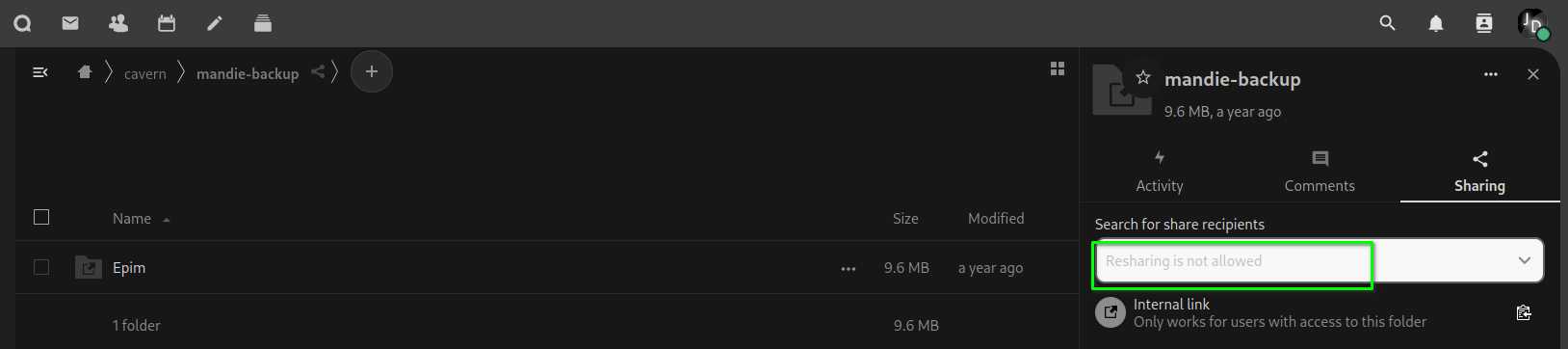This screenshot has height=349, width=1568.
Task: Check the Epim folder checkbox
Action: (41, 267)
